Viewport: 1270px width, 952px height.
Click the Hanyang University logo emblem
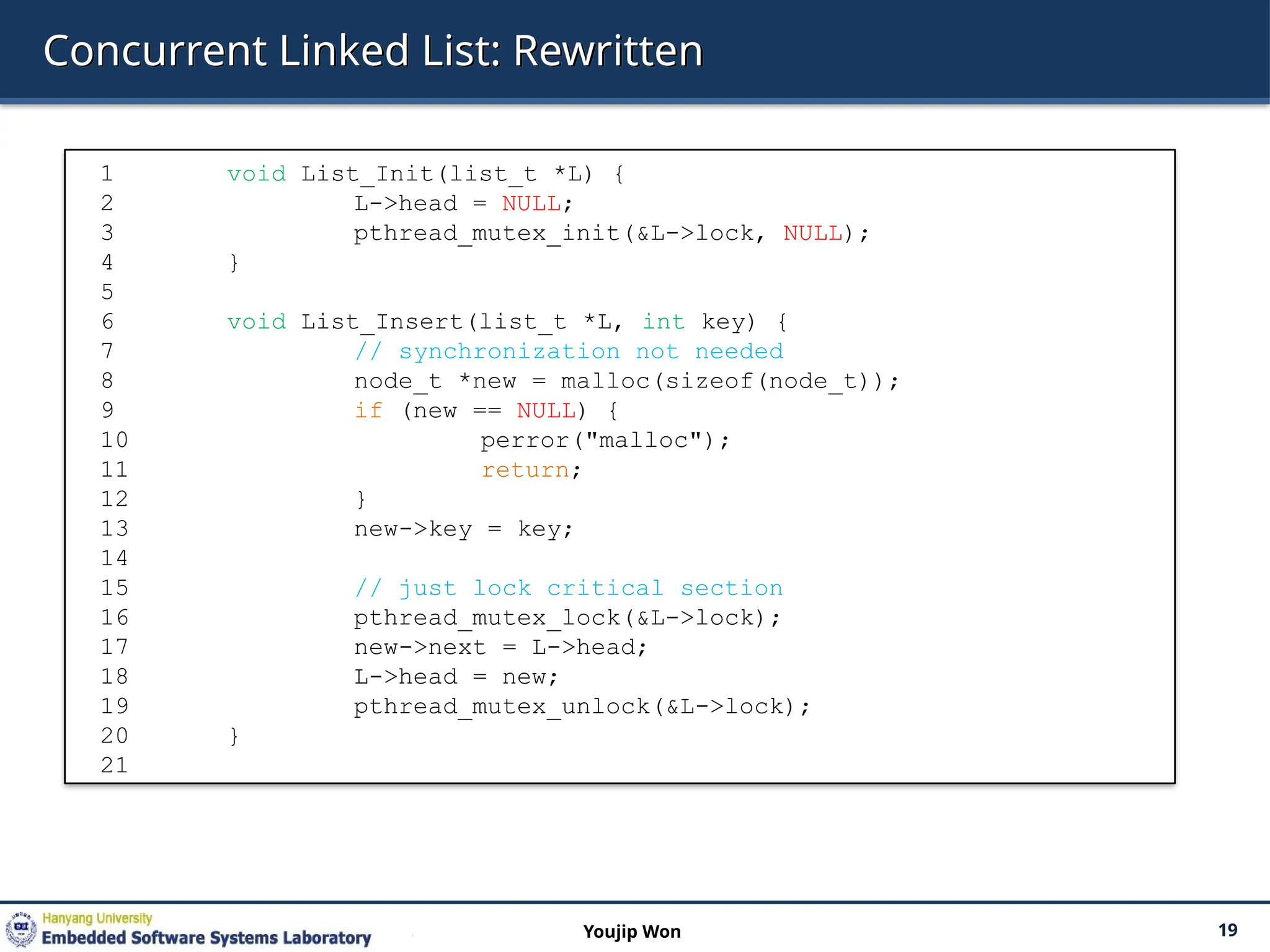(21, 928)
